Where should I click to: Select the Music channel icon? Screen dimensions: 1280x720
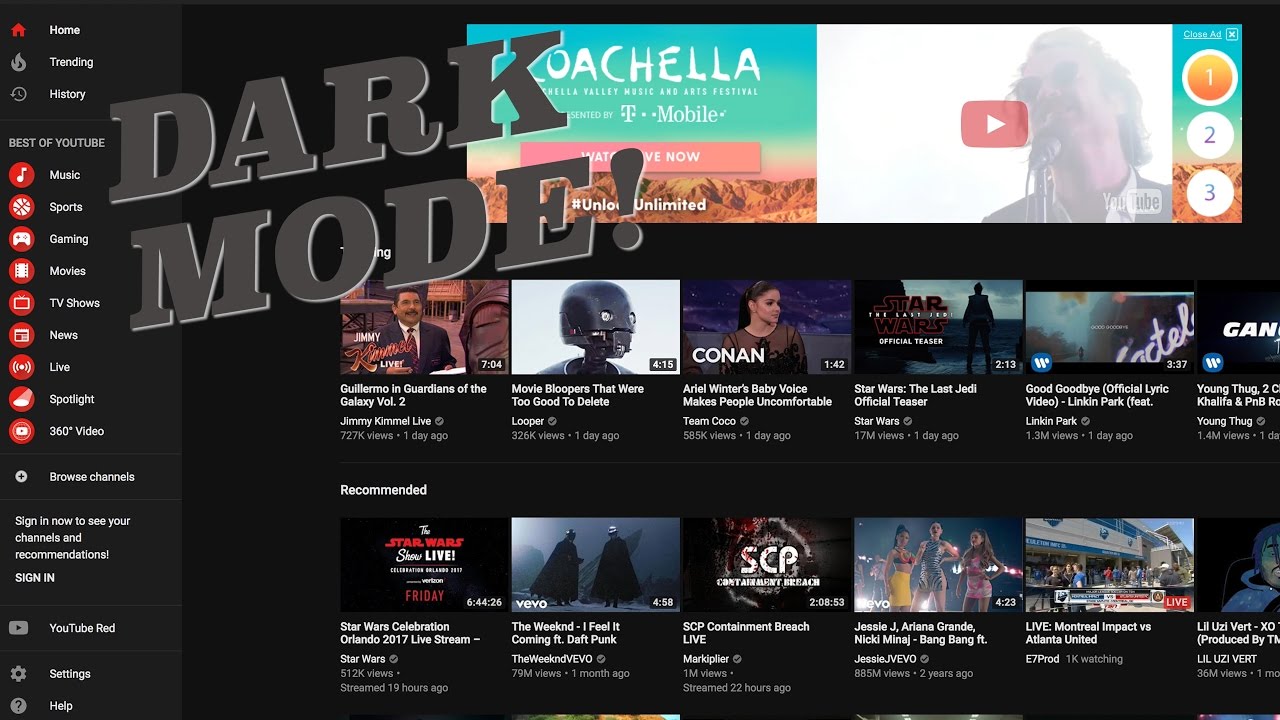click(21, 175)
